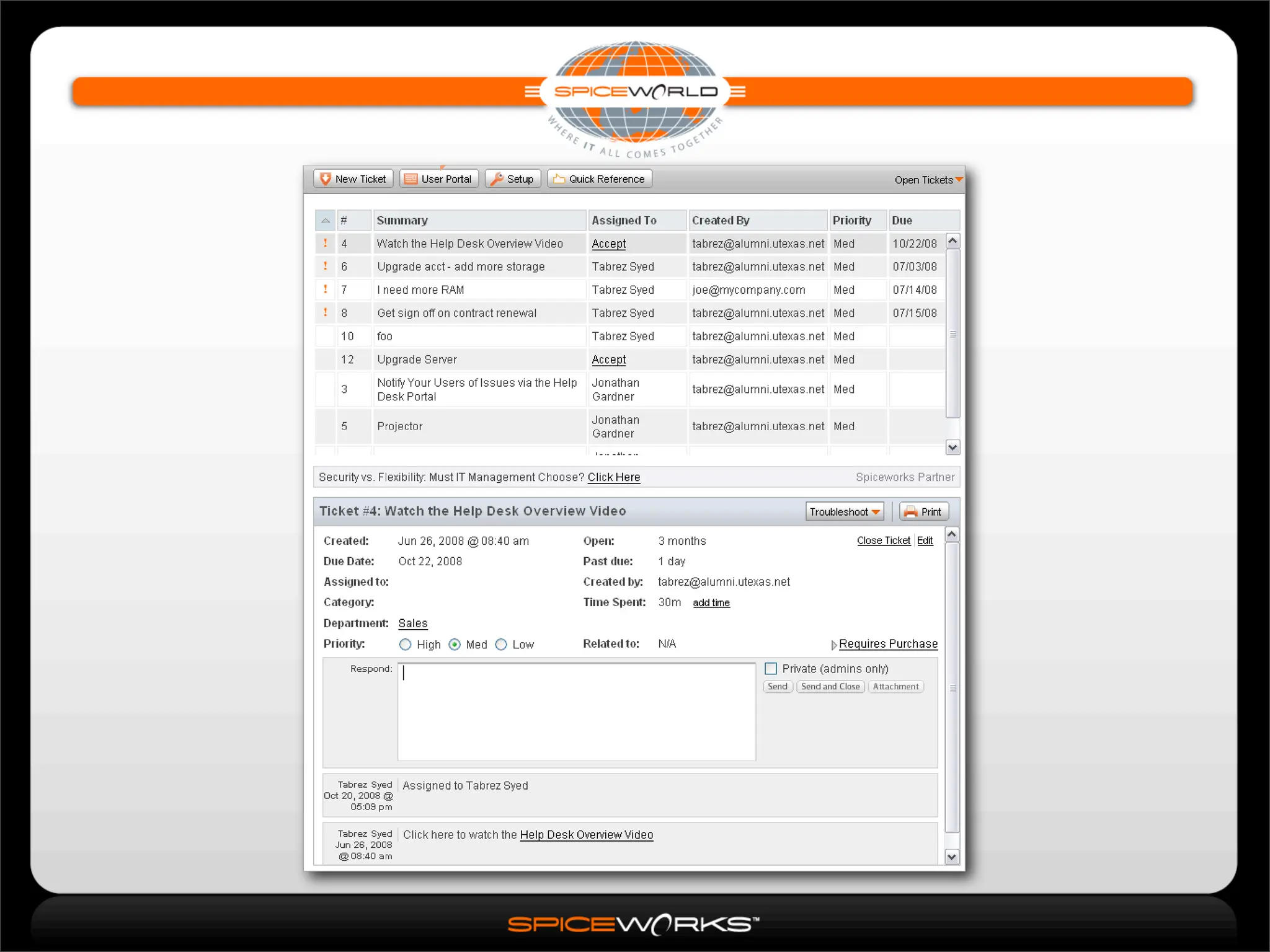
Task: Print the ticket with the Print button
Action: (924, 512)
